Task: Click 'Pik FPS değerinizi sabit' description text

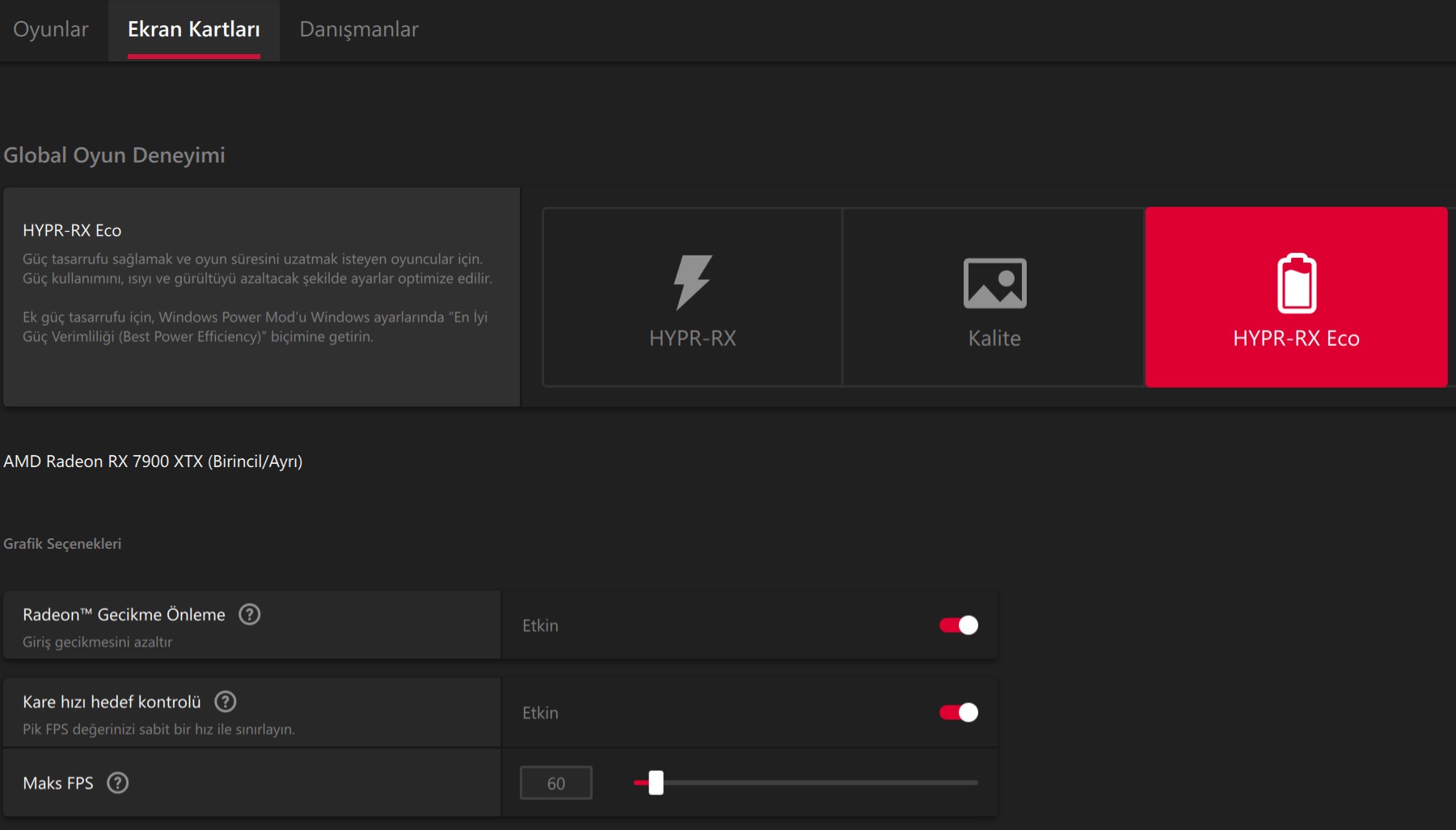Action: (158, 729)
